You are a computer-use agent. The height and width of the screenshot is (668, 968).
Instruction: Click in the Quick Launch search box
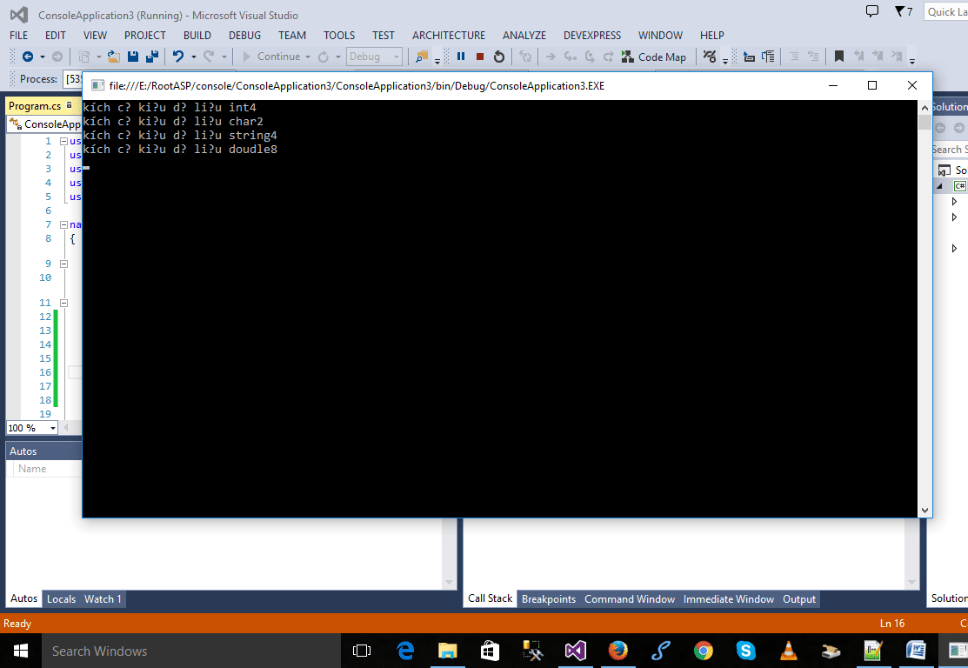point(946,12)
